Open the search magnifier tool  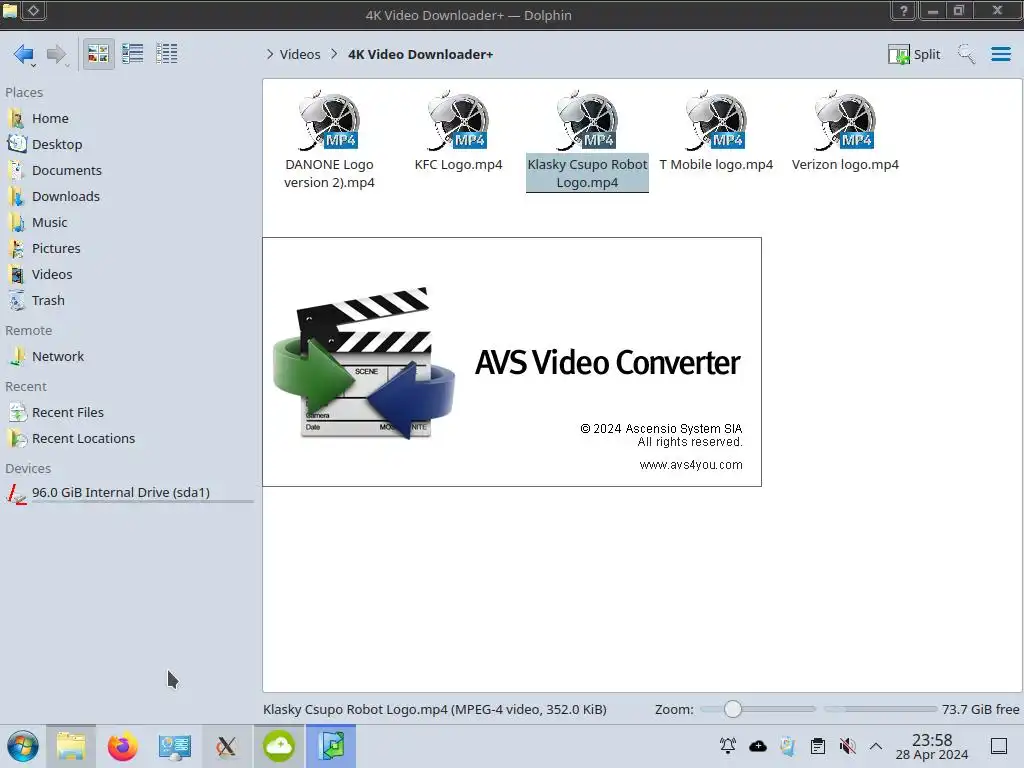click(x=967, y=54)
